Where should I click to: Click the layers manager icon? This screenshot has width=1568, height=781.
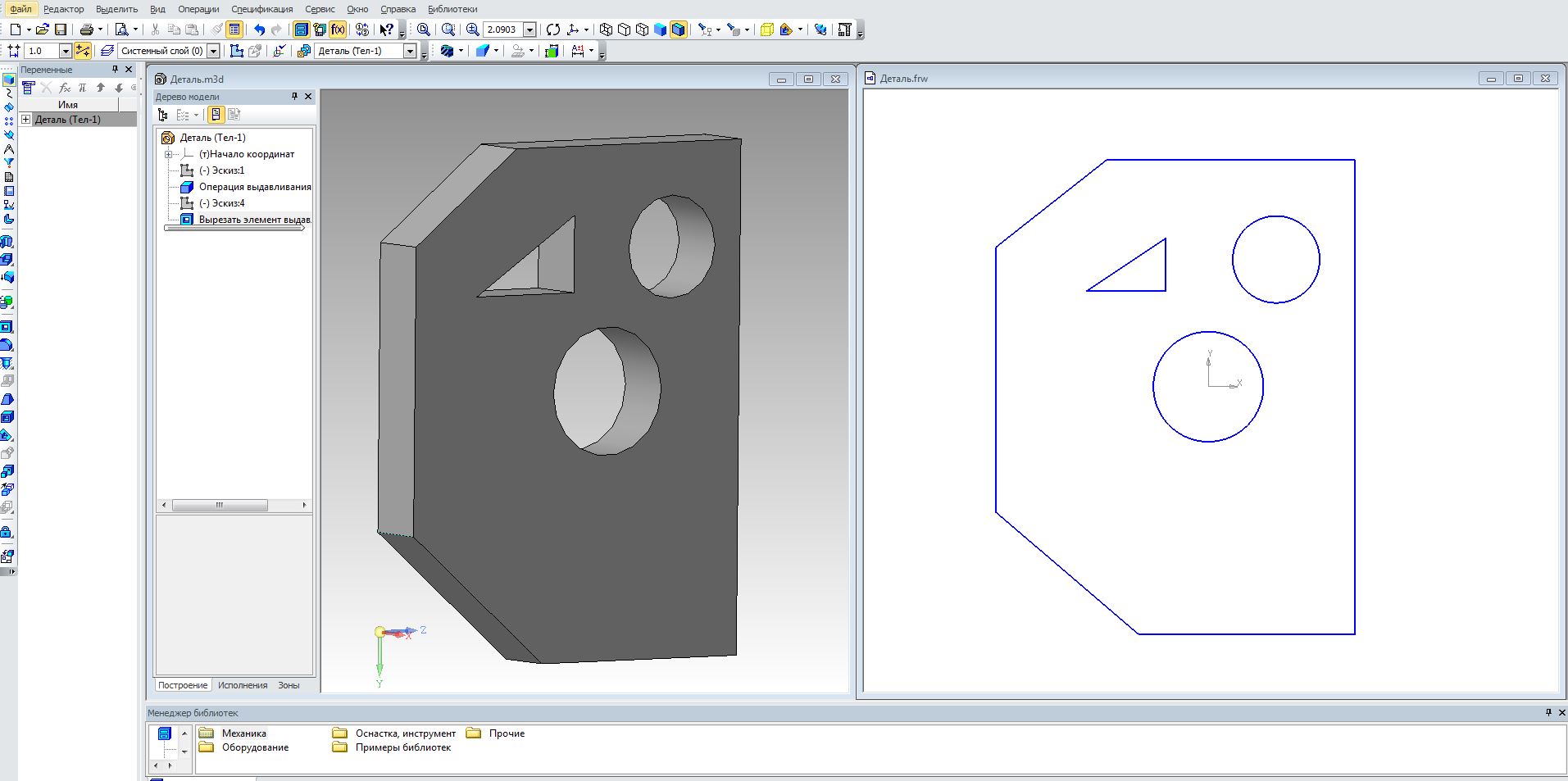tap(107, 51)
